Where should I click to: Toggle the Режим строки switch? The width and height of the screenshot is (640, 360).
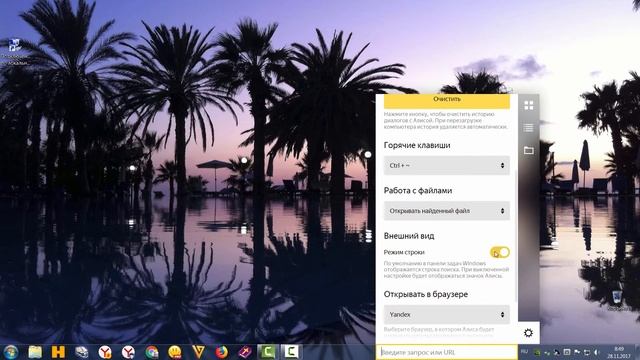tap(500, 252)
